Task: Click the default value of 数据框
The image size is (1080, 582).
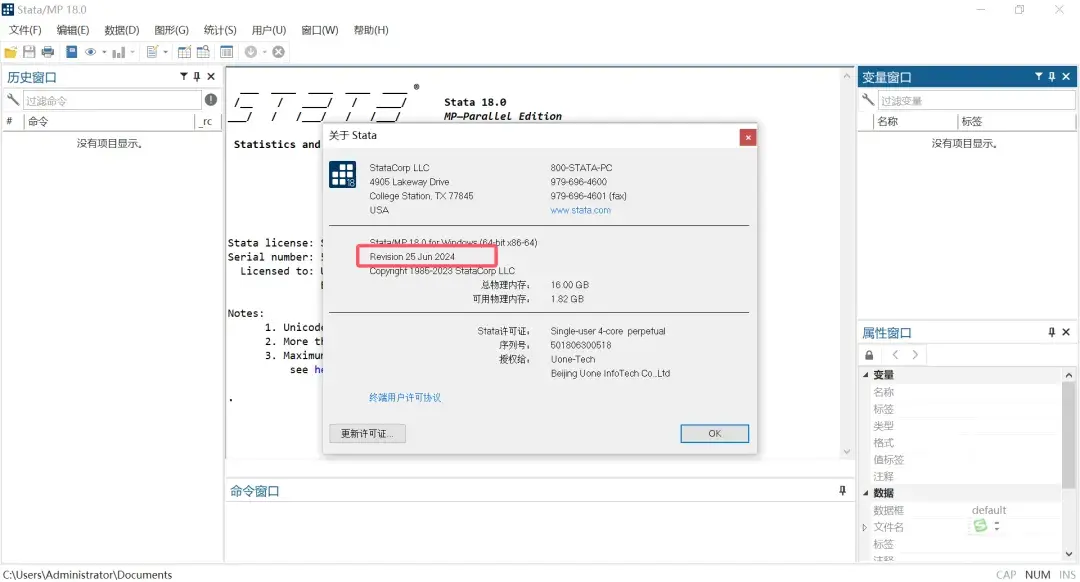Action: (x=988, y=510)
